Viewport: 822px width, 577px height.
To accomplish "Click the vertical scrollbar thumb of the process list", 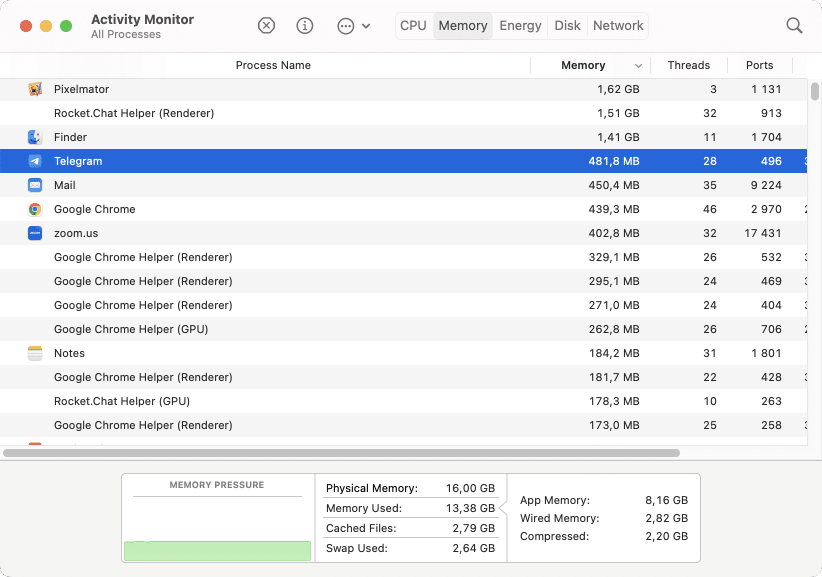I will 814,91.
